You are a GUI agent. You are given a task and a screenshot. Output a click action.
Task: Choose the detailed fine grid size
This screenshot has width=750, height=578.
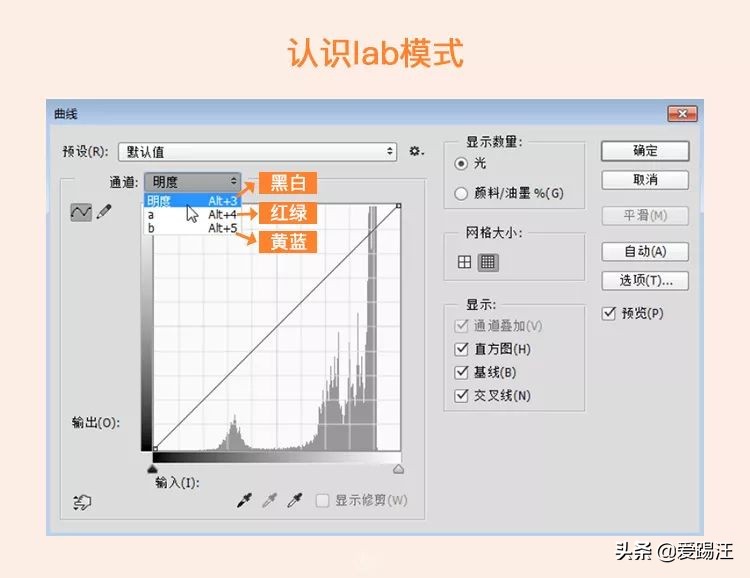[x=488, y=262]
